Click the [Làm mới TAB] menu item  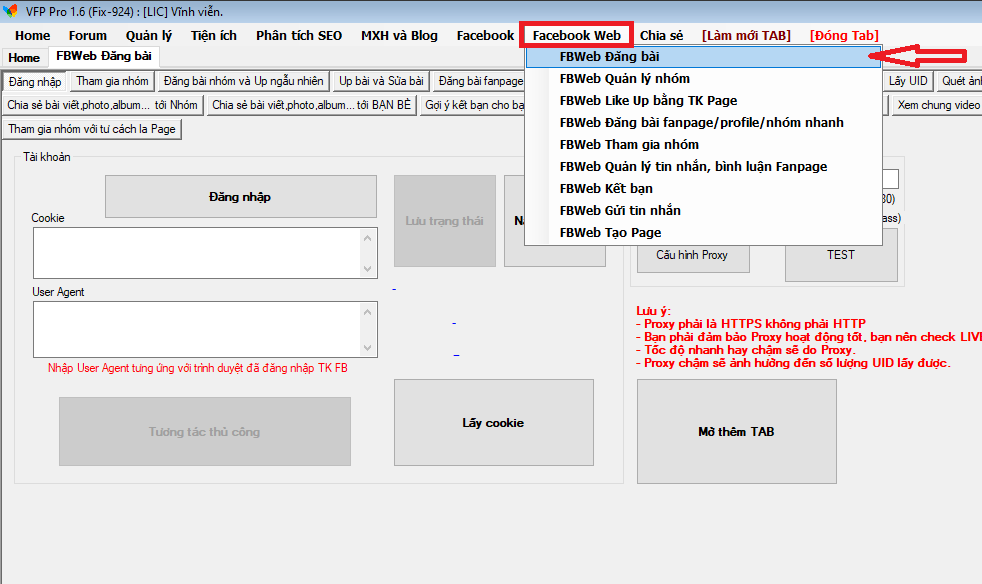(746, 35)
